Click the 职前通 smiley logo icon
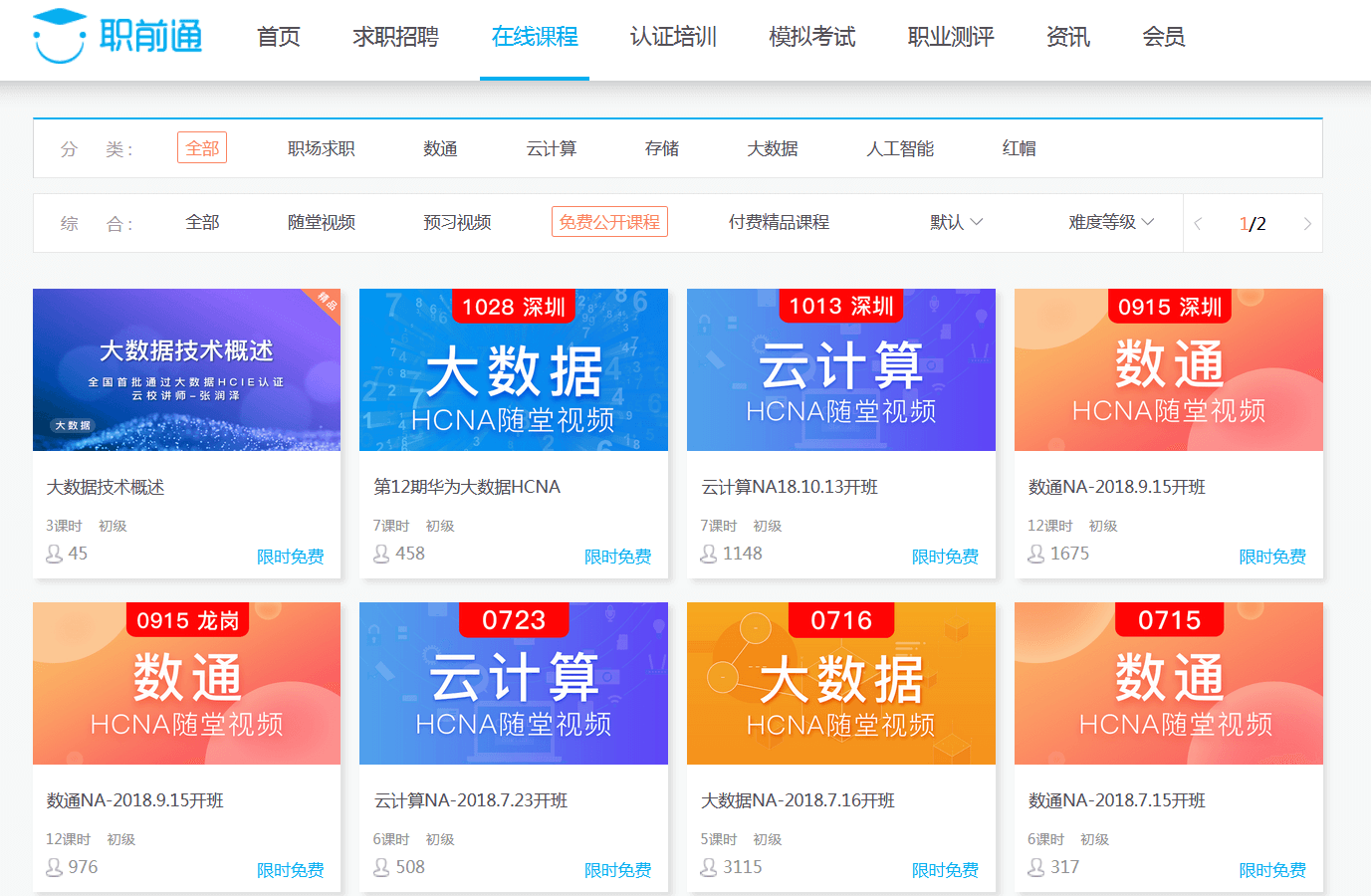Screen dimensions: 1371x896 pos(59,36)
